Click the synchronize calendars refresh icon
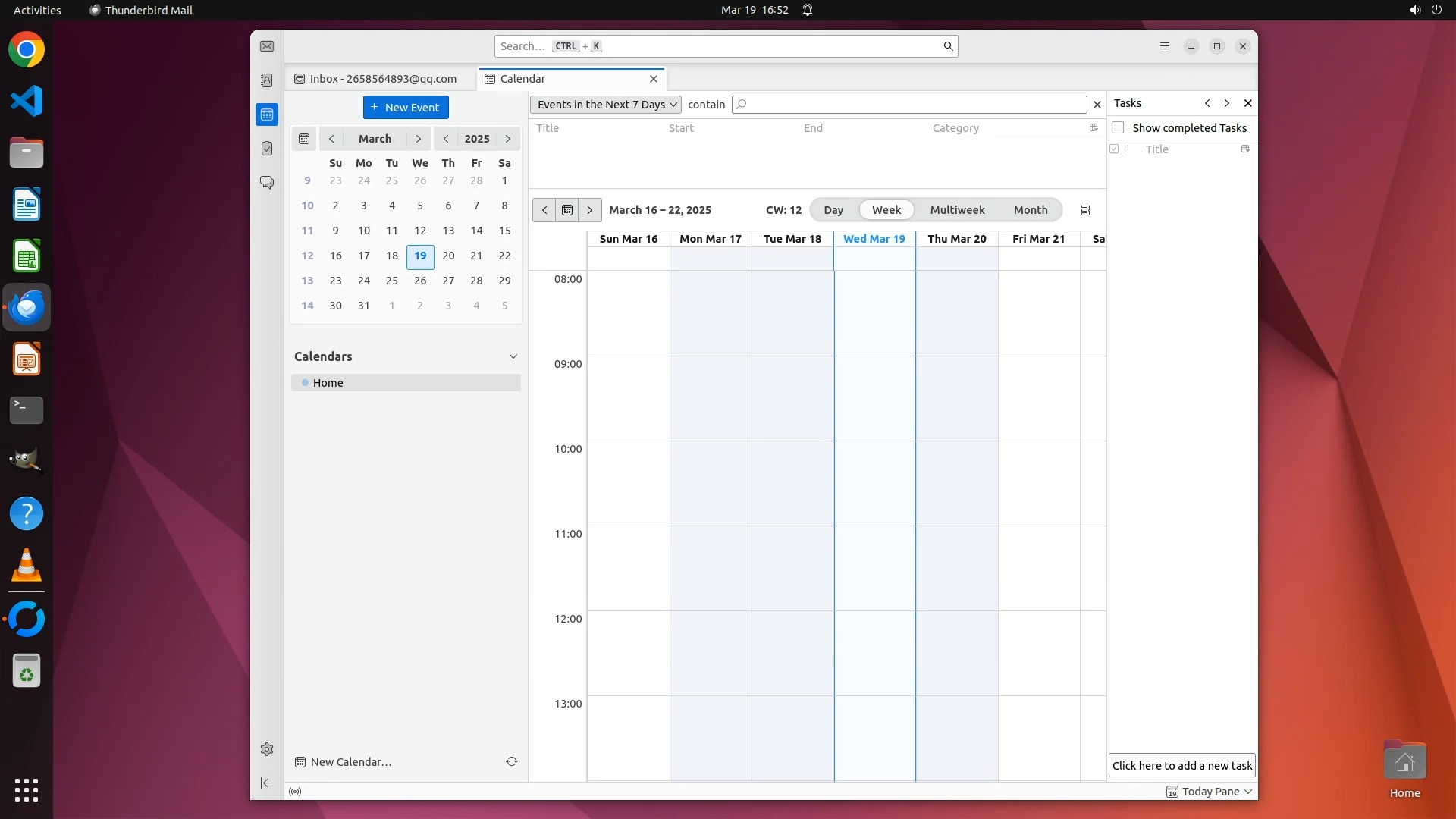 click(x=512, y=761)
